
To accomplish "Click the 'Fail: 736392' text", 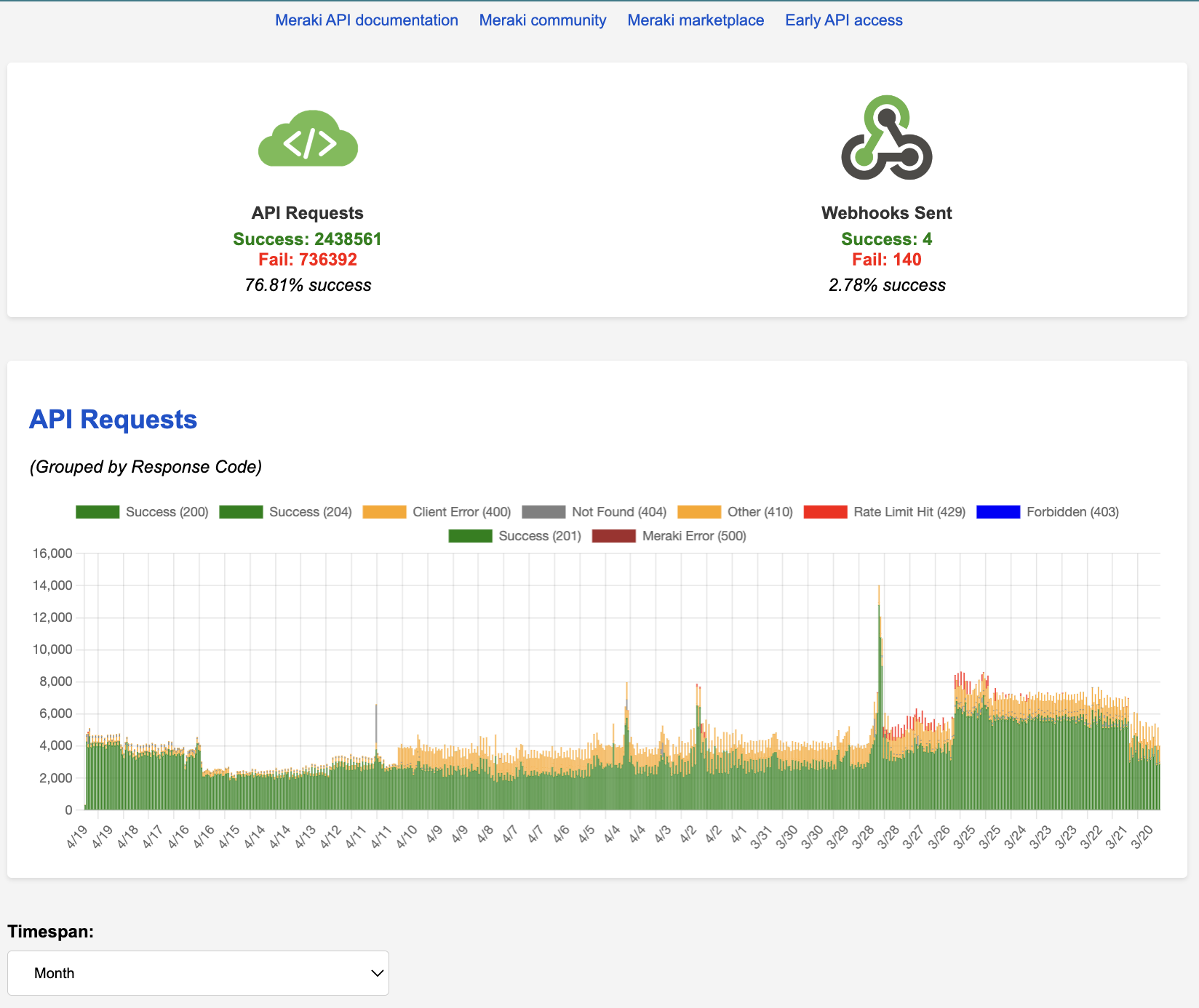I will pyautogui.click(x=308, y=260).
